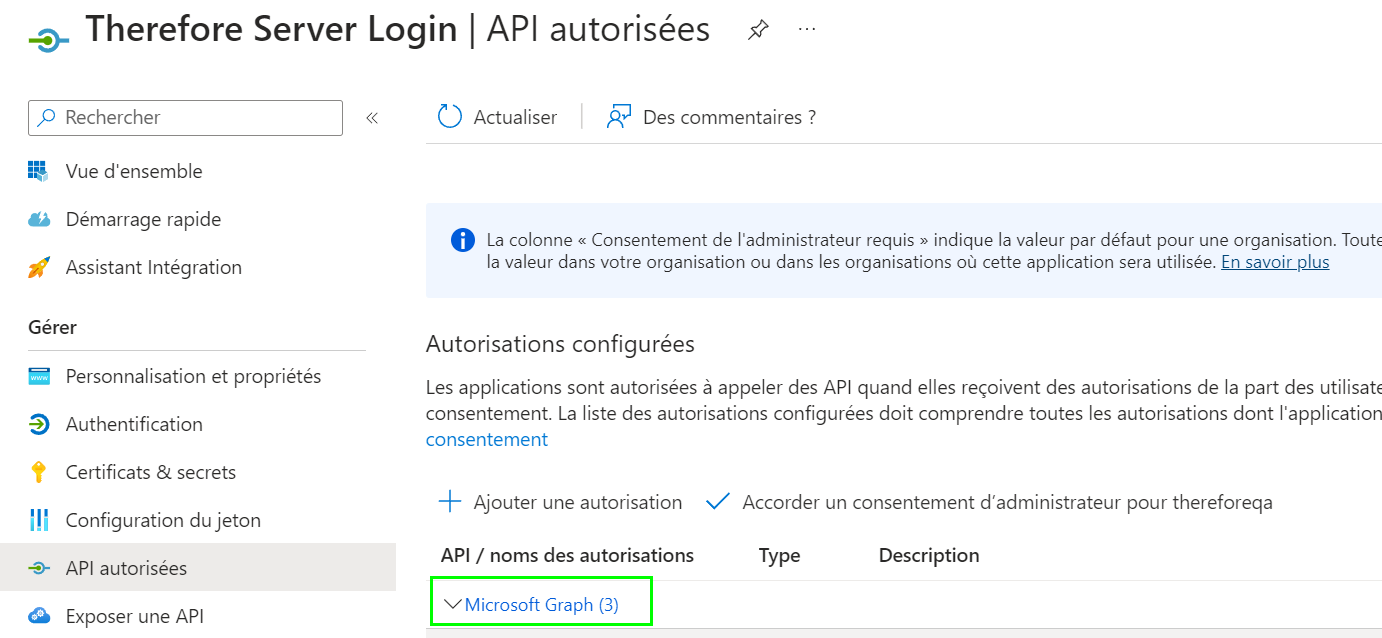
Task: Collapse the Microsoft Graph permissions group
Action: pos(452,603)
